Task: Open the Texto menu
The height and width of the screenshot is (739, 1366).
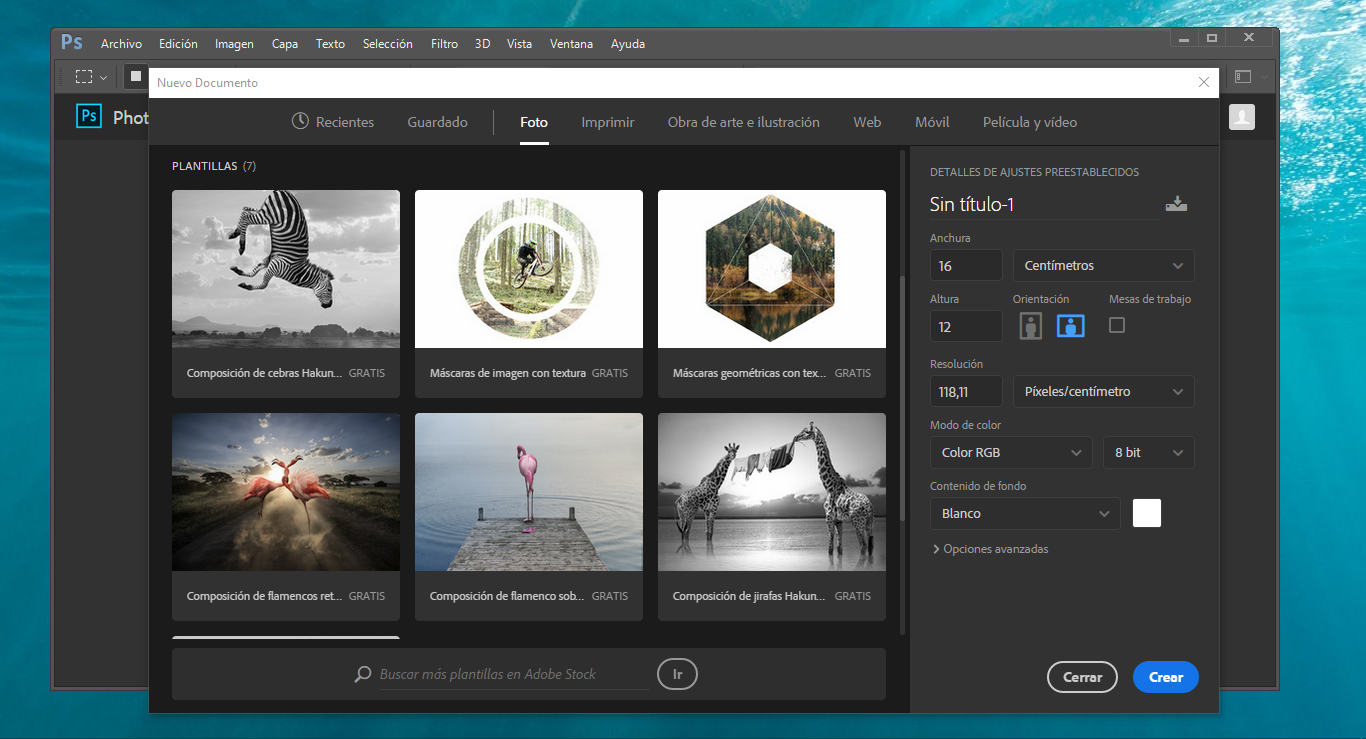Action: point(330,44)
